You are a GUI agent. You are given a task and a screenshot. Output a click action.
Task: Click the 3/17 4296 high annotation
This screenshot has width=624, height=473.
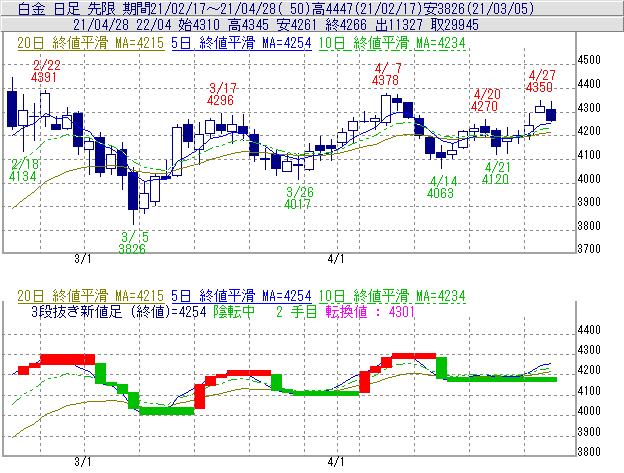tap(221, 94)
